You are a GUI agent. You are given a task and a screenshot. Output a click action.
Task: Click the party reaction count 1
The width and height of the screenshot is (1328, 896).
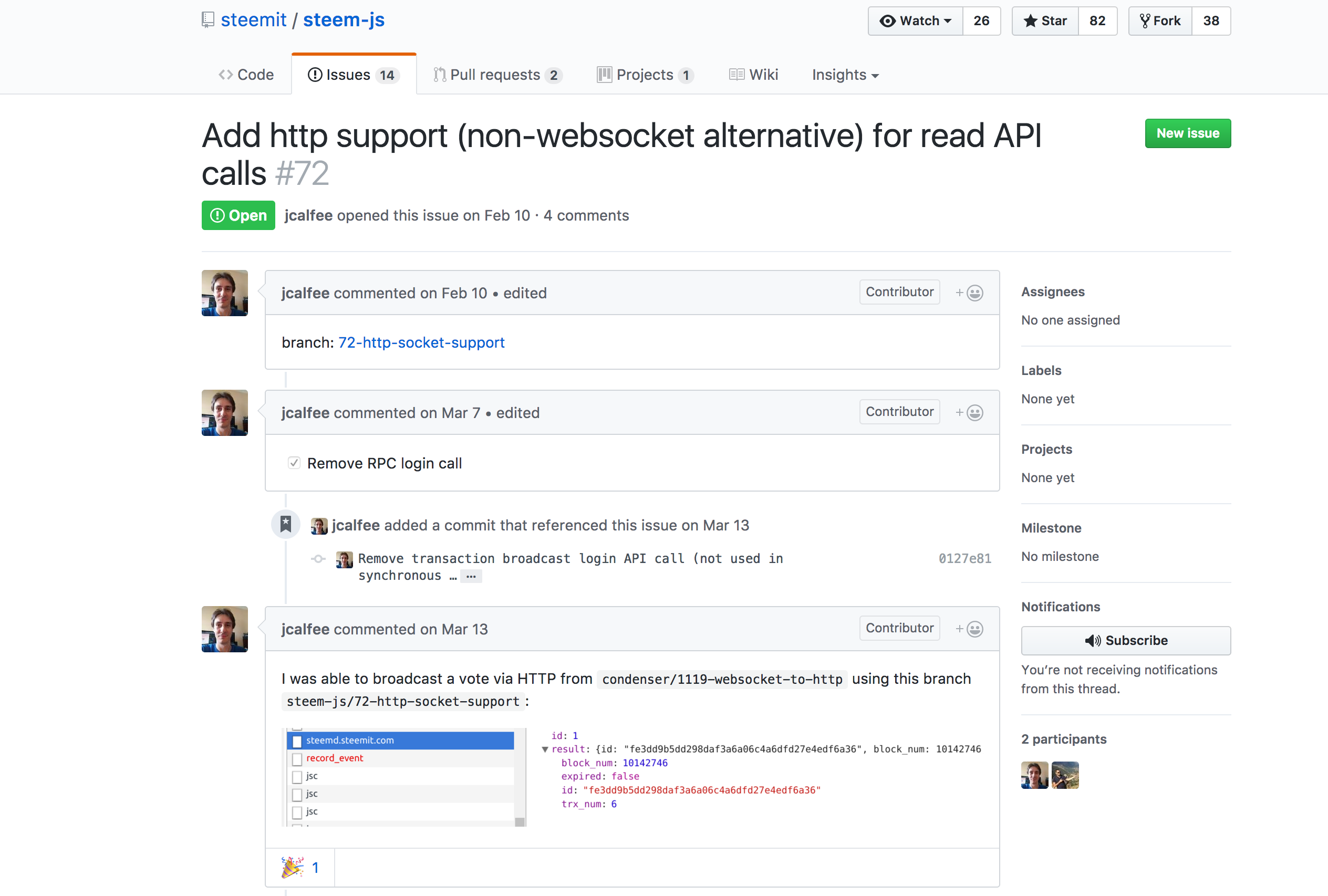pos(315,868)
